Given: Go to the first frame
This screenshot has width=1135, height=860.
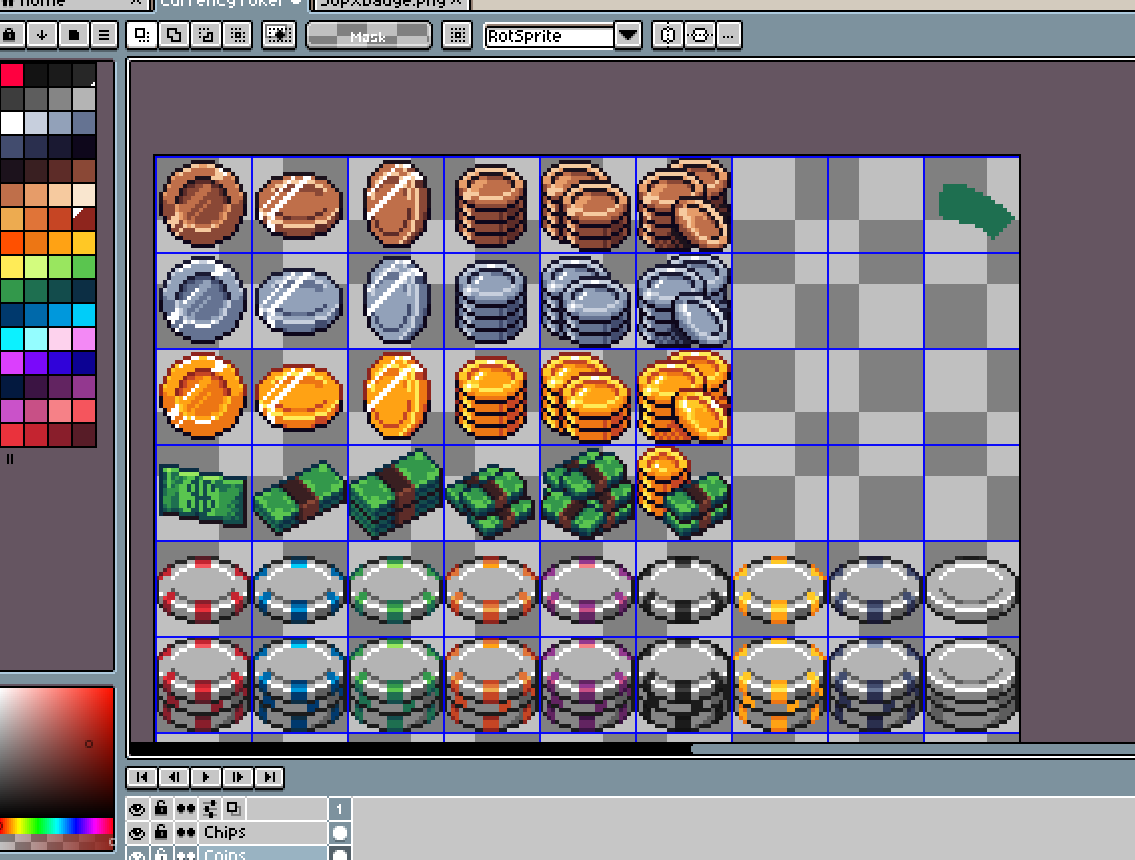Looking at the screenshot, I should [142, 777].
